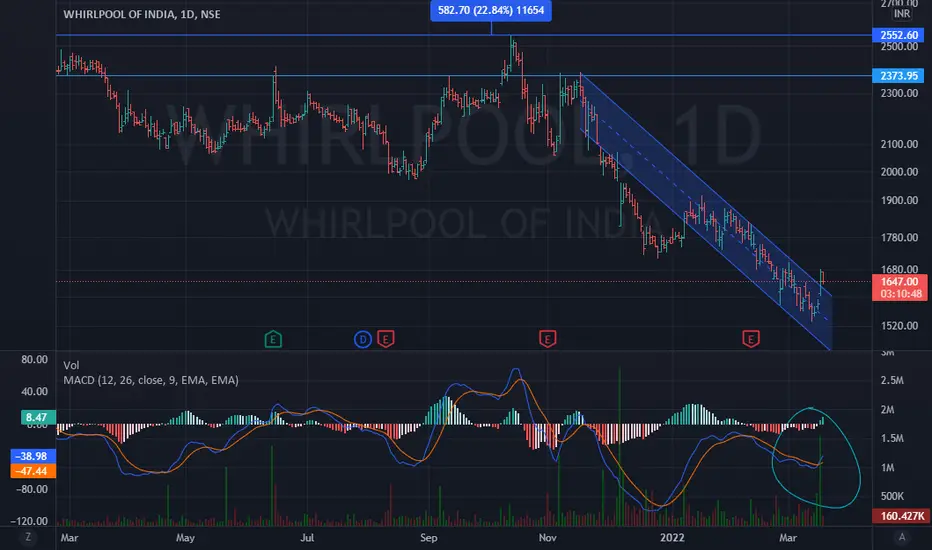Viewport: 932px width, 550px height.
Task: Click the 2500.00 price axis label
Action: coord(899,47)
